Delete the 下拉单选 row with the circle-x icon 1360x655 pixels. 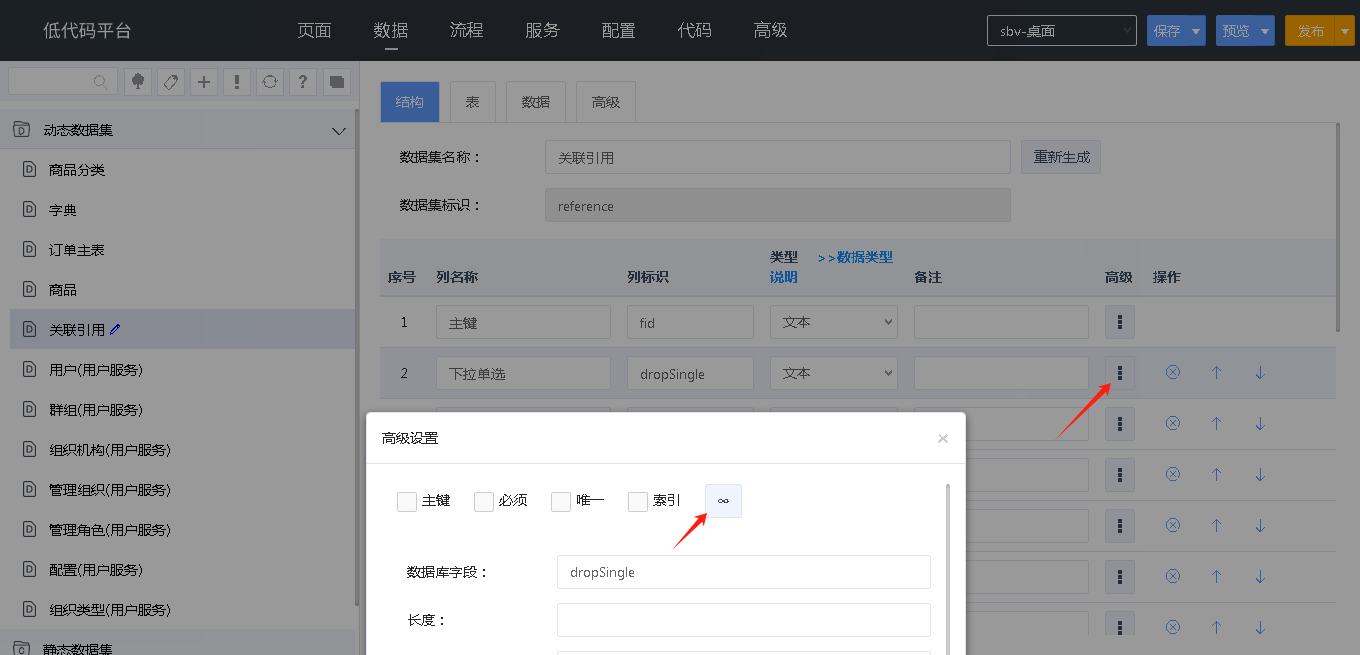(x=1173, y=373)
